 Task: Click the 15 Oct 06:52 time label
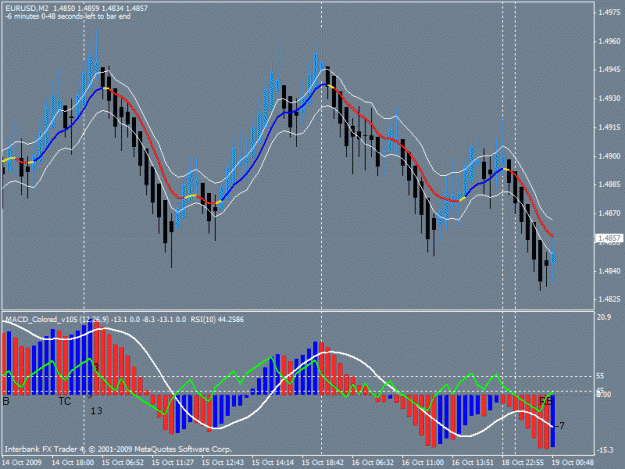123,463
